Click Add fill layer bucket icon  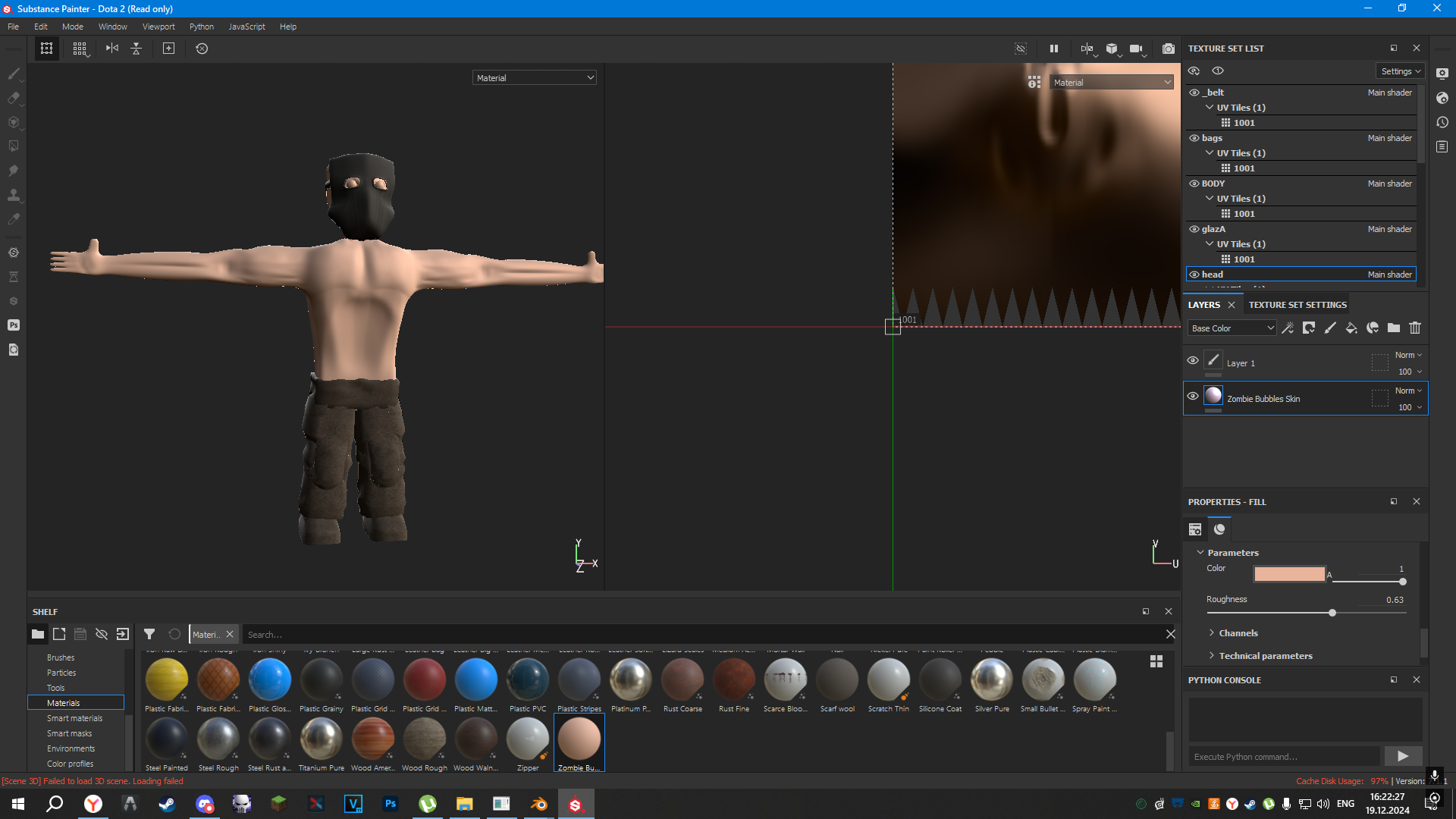point(1351,328)
